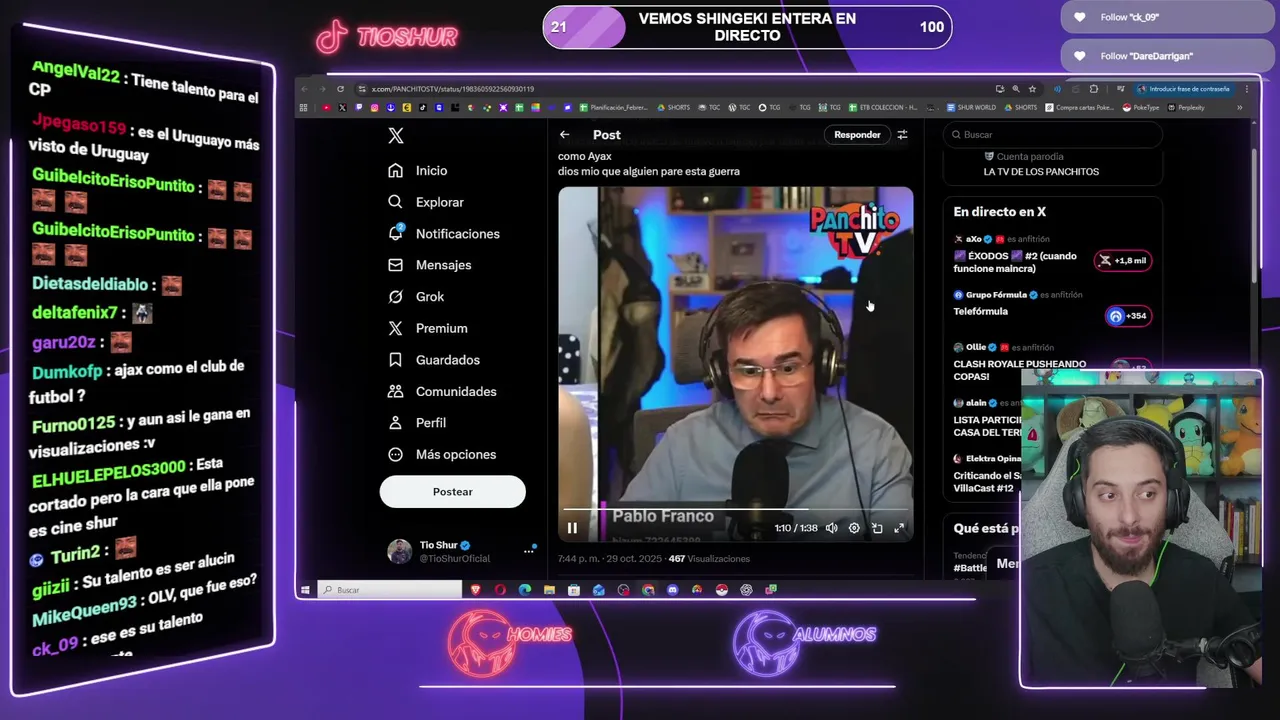
Task: Open Planificación_Febrer bookmark
Action: 613,108
